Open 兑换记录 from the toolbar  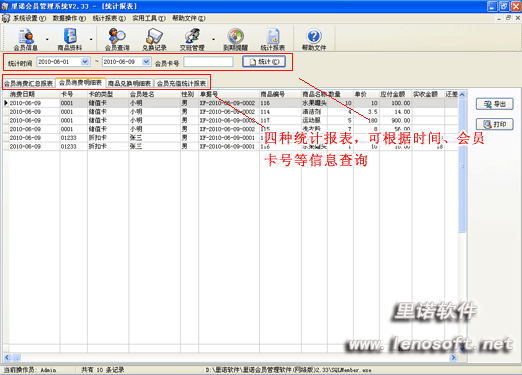(x=154, y=39)
